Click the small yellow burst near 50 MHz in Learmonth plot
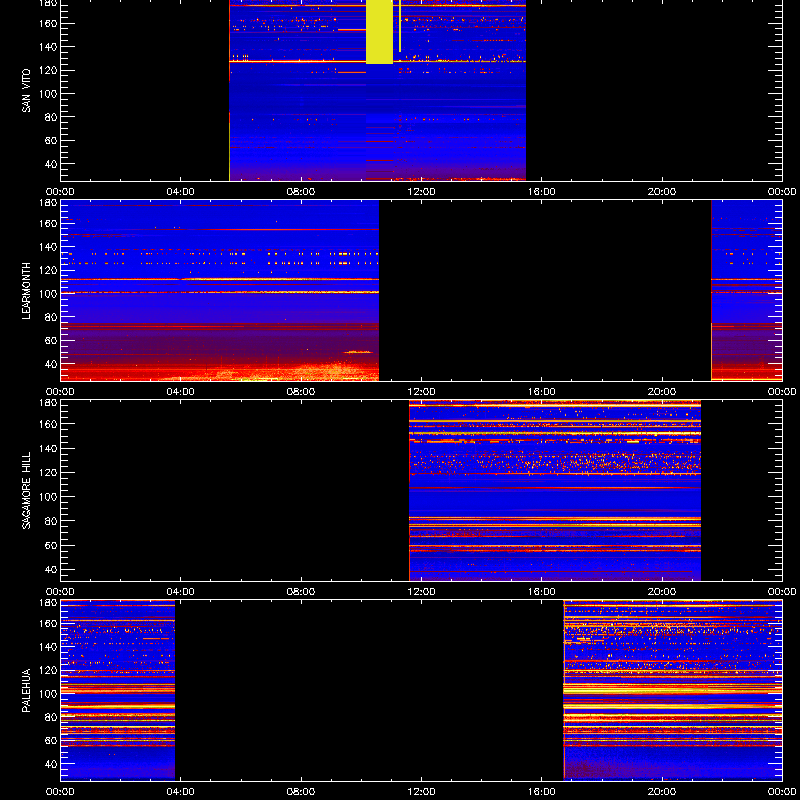 tap(358, 352)
